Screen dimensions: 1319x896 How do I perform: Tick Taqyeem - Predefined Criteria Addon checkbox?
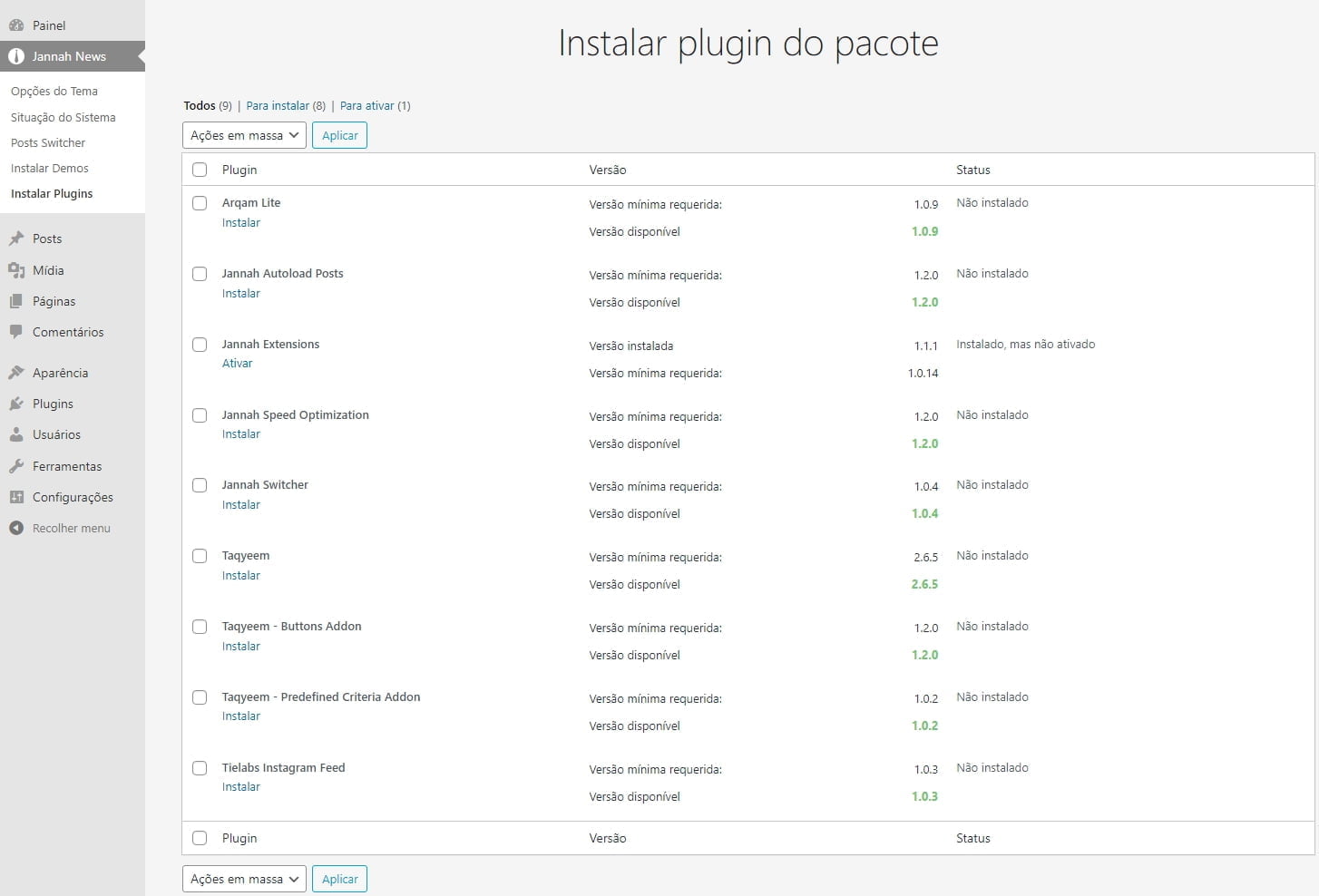pyautogui.click(x=200, y=697)
